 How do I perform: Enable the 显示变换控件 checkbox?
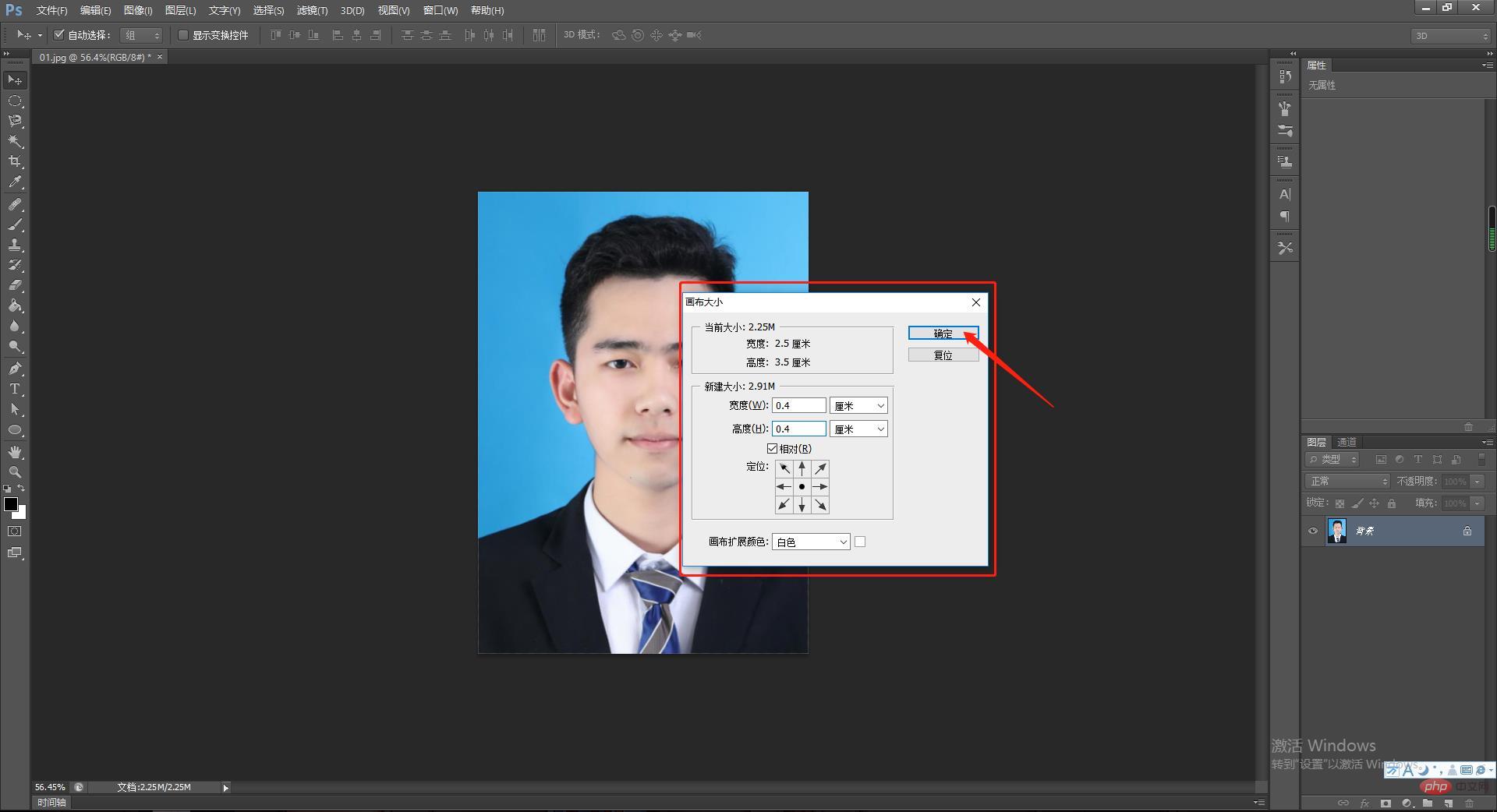click(x=183, y=35)
